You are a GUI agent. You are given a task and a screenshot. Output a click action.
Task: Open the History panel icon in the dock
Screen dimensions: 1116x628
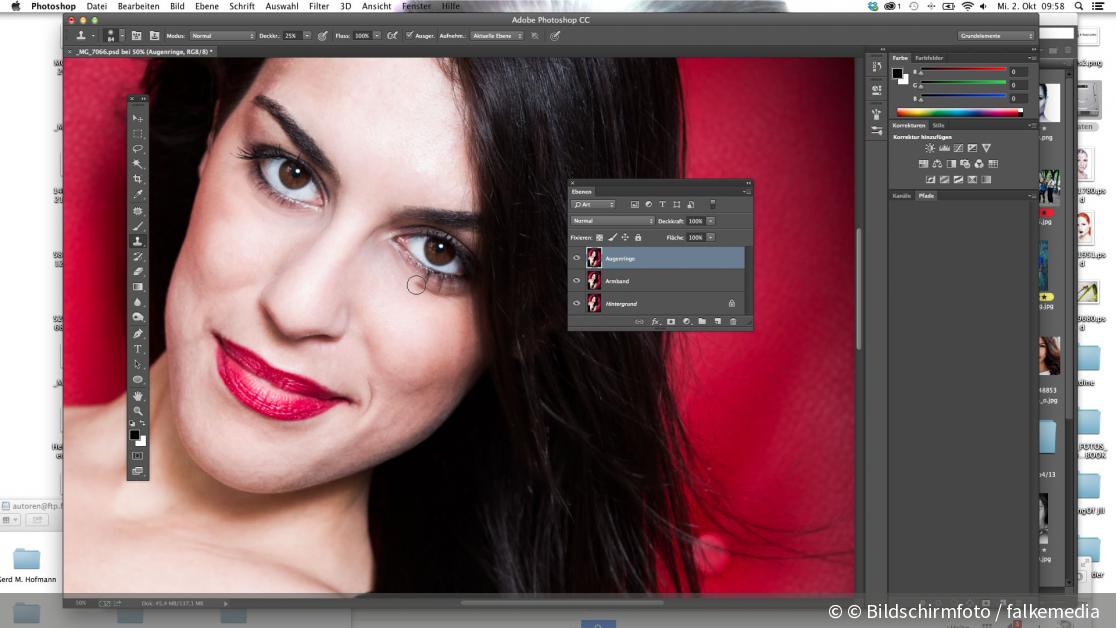tap(876, 66)
